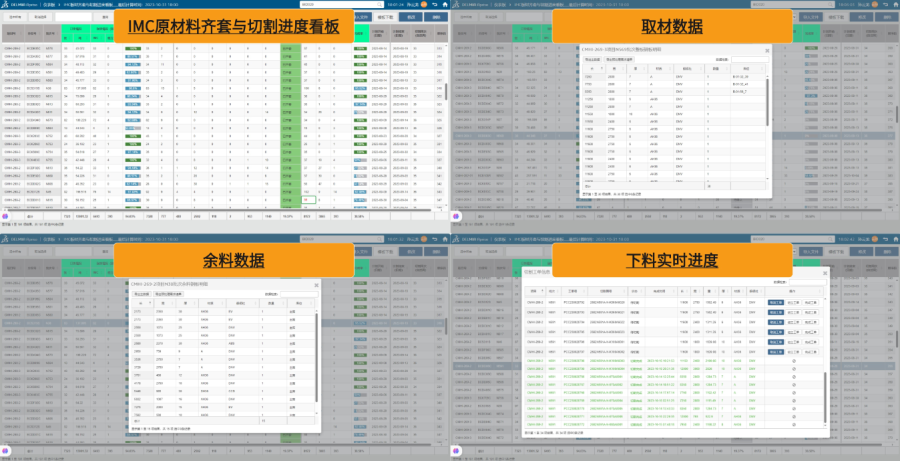Image resolution: width=900 pixels, height=461 pixels.
Task: Click horizontal scrollbar under IMC看板 table
Action: (x=218, y=210)
